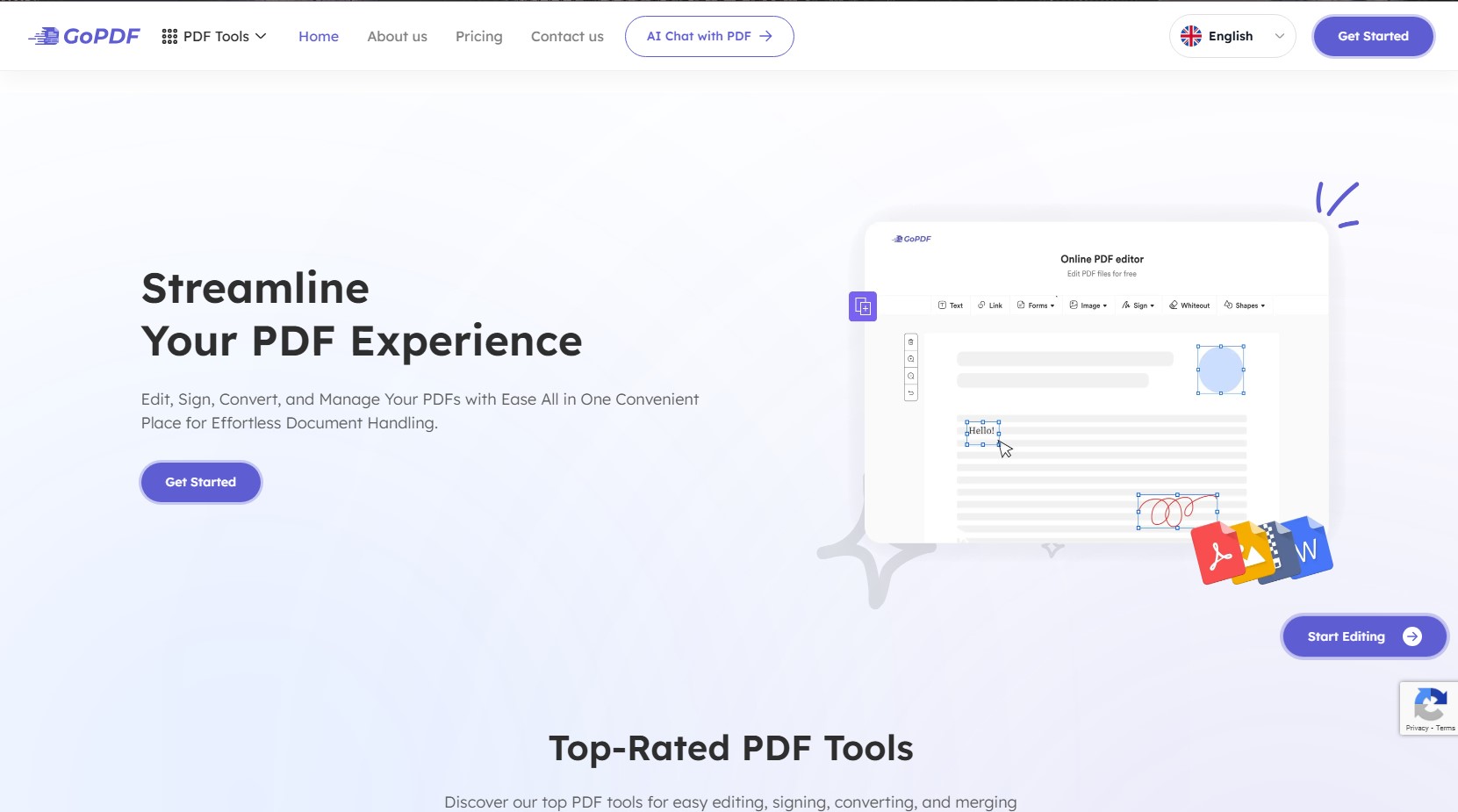Screen dimensions: 1458x812
Task: Open the Shapes dropdown in editor preview
Action: 1245,305
